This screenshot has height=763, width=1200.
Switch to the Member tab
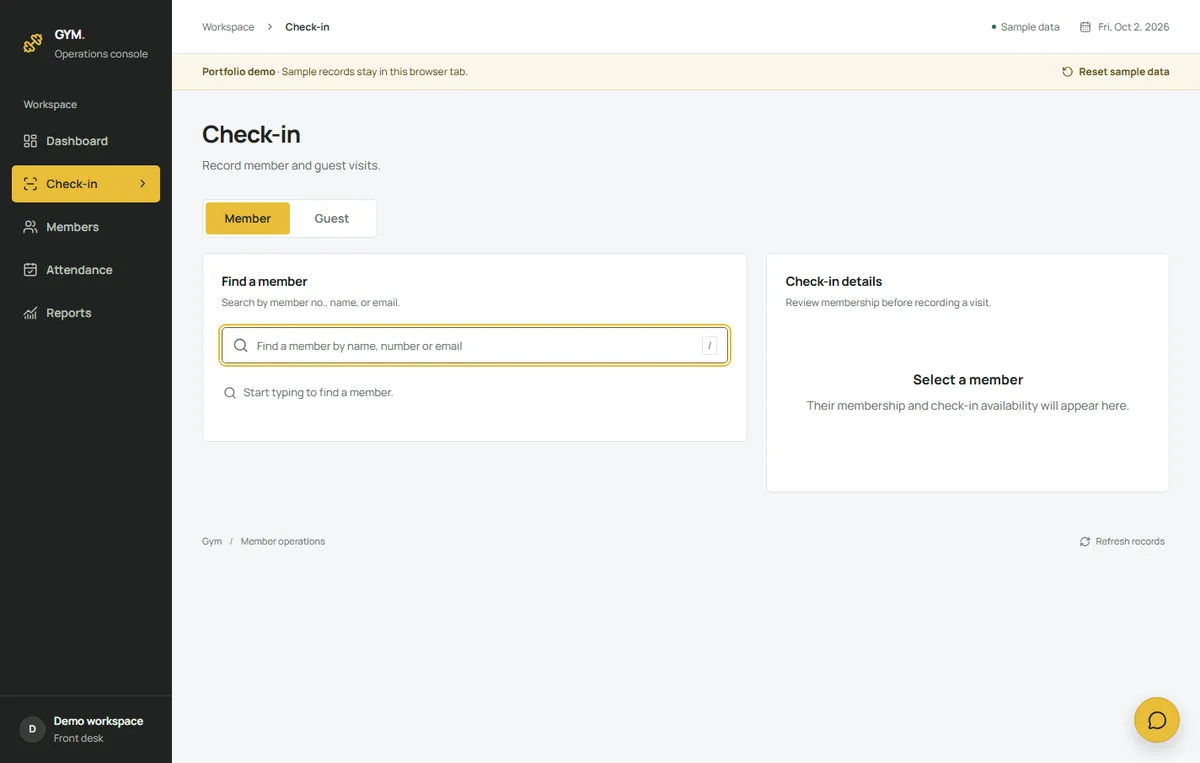point(248,219)
